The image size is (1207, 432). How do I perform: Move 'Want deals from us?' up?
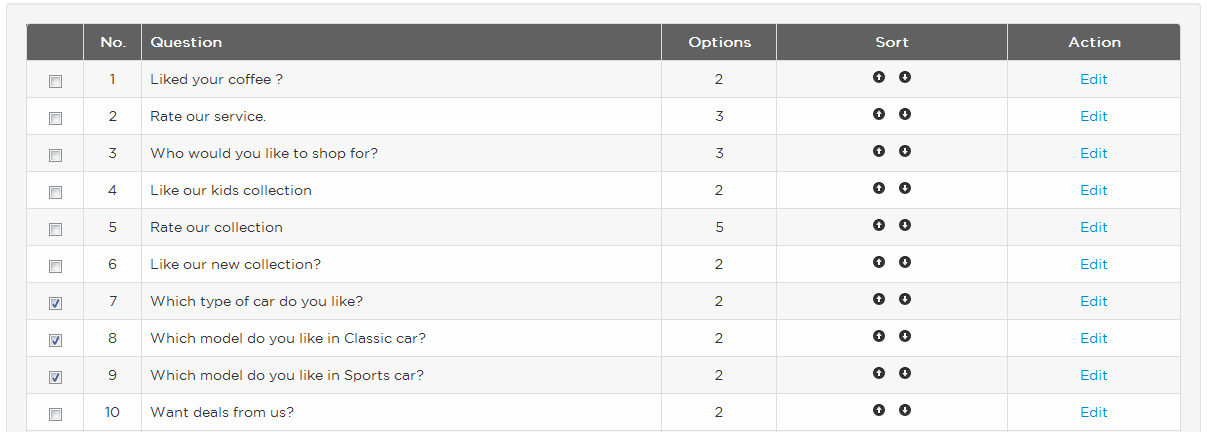(879, 410)
